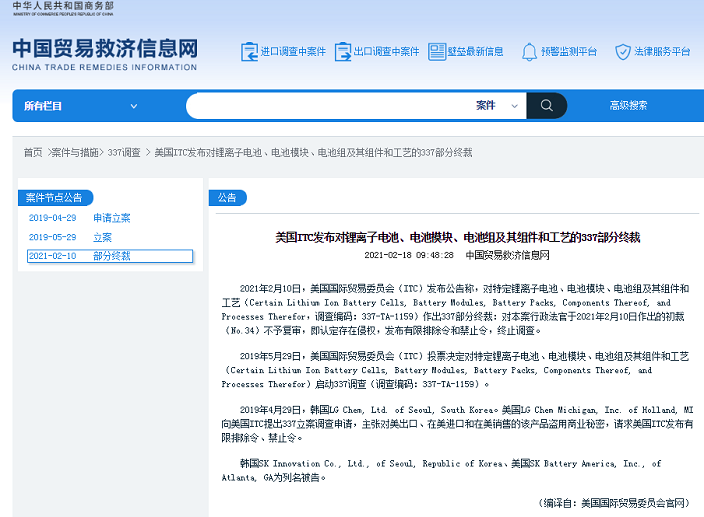
Task: Click the magnifier search button
Action: [x=546, y=105]
